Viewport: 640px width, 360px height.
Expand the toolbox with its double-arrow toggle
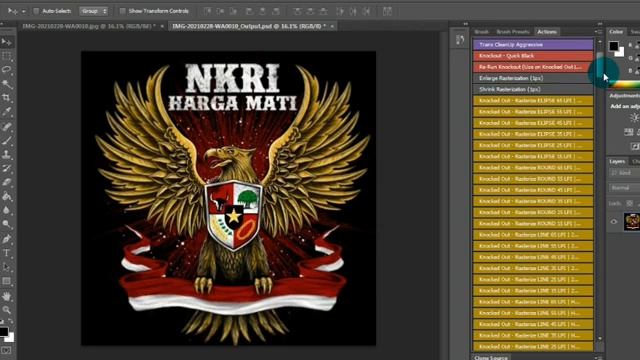[2, 24]
